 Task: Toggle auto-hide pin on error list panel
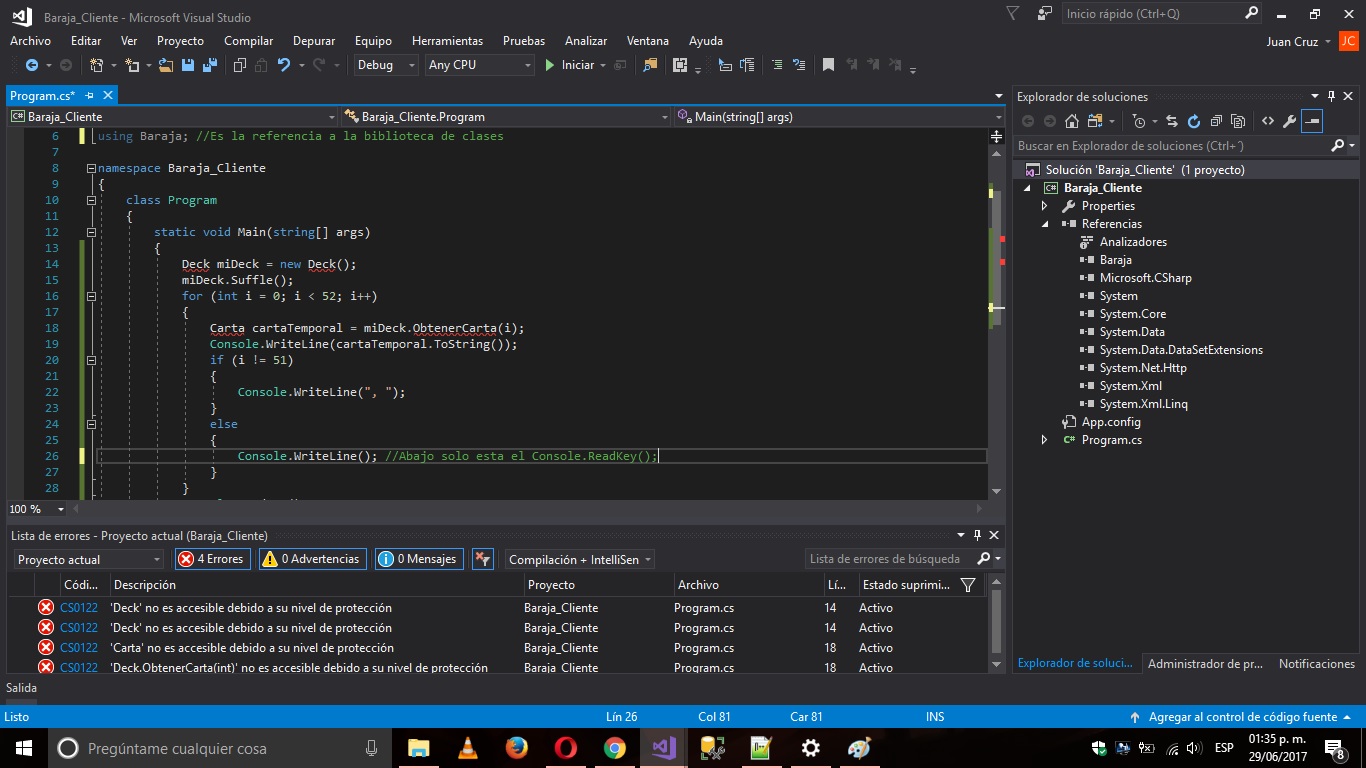tap(978, 536)
